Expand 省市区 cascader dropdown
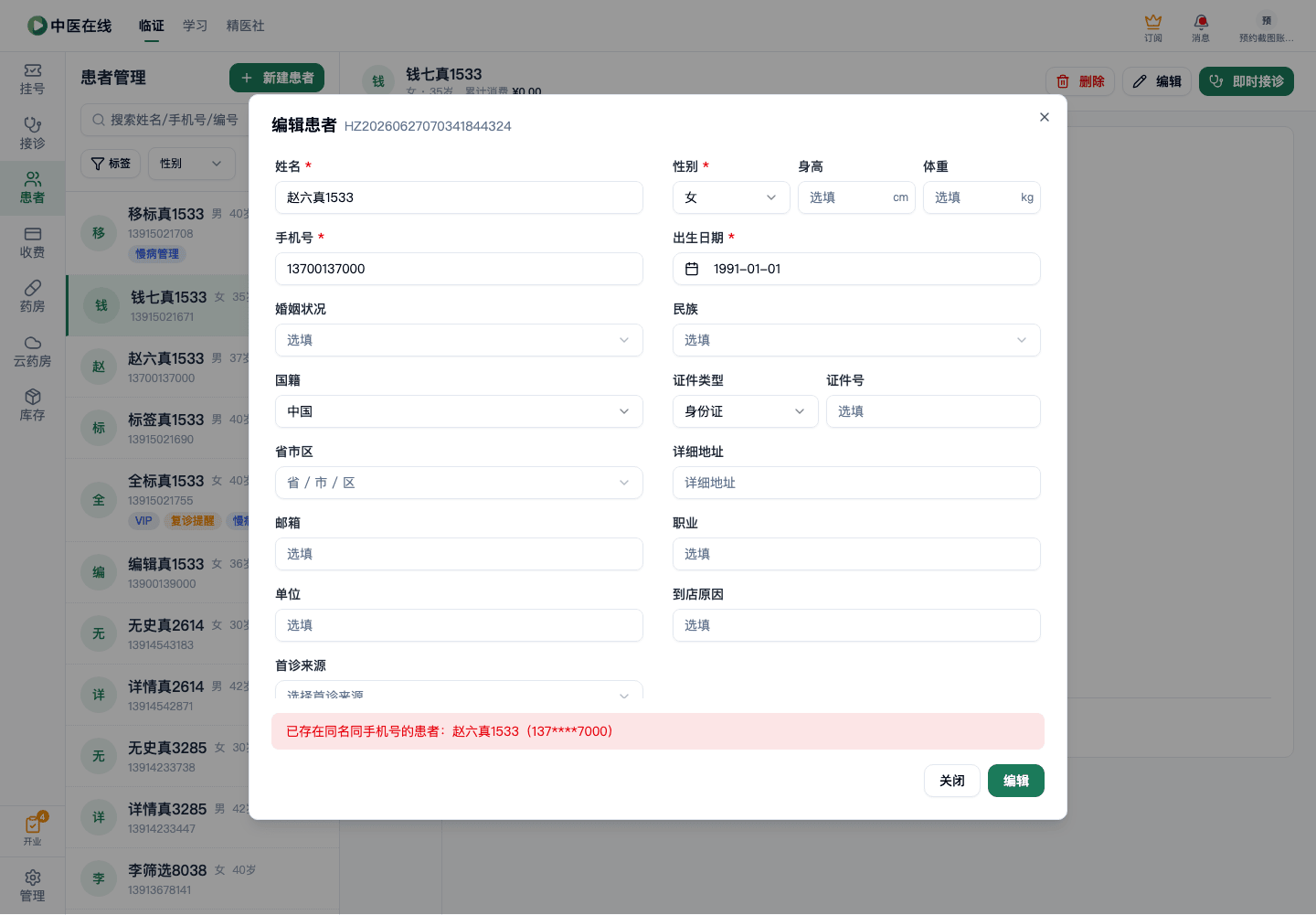 pyautogui.click(x=459, y=483)
